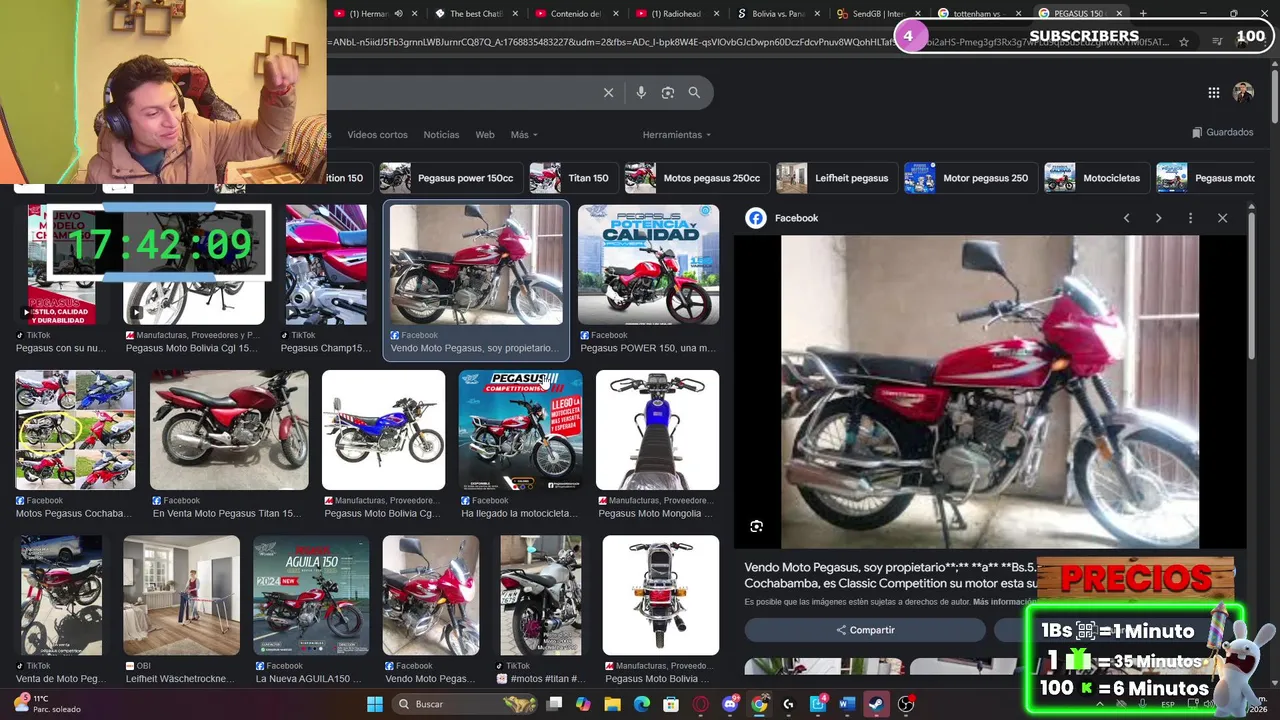Expand the Herramientas dropdown

click(x=677, y=135)
